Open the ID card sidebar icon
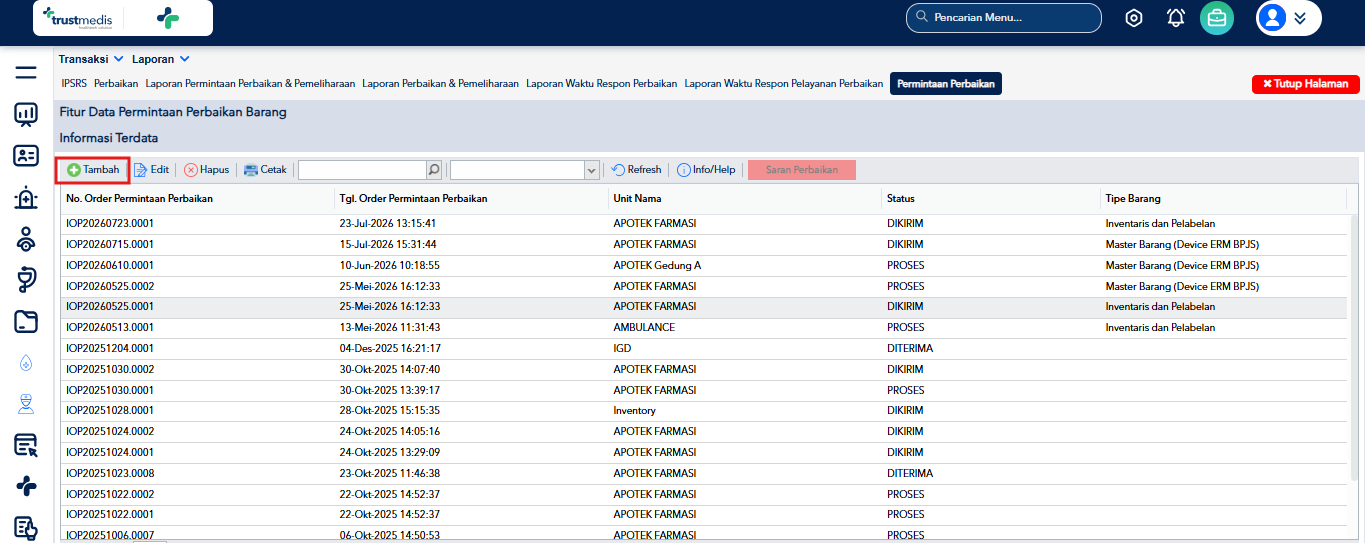1365x543 pixels. pos(26,156)
